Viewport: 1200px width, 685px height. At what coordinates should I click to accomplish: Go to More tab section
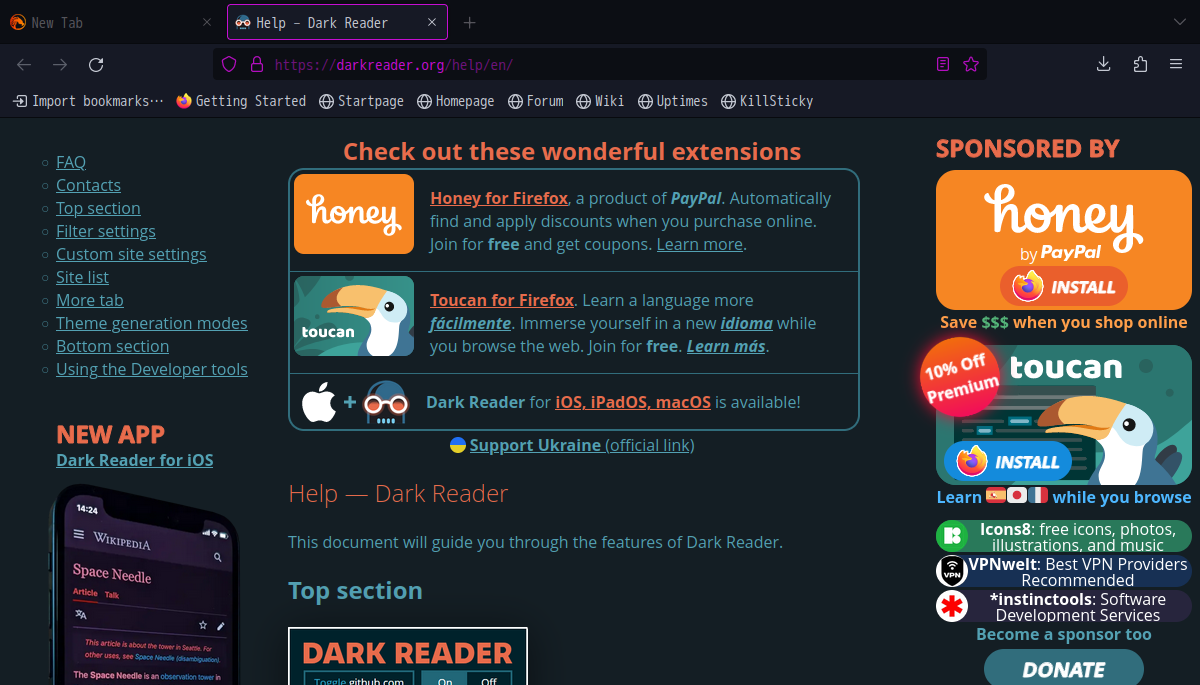tap(90, 300)
